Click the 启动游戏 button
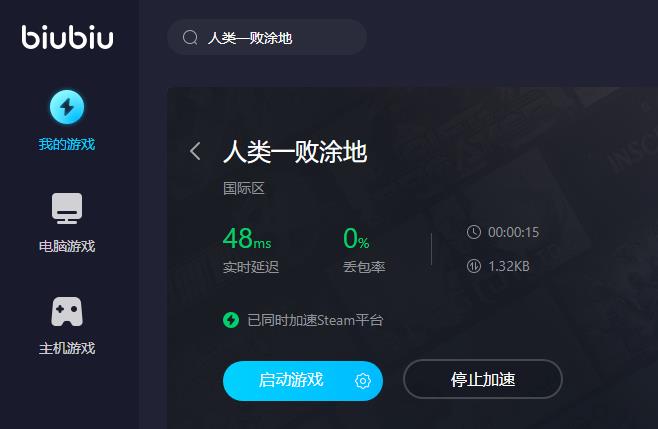This screenshot has height=429, width=658. click(x=303, y=380)
